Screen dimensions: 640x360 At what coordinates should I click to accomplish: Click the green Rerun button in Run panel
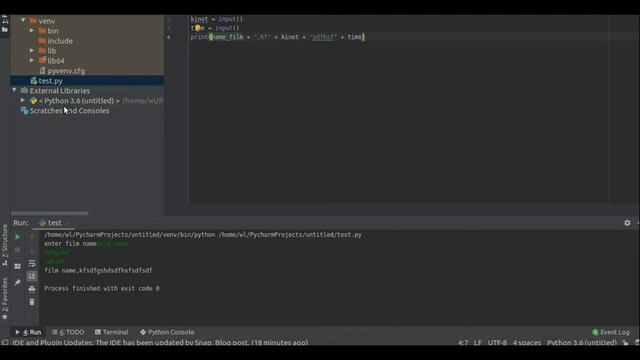point(18,237)
